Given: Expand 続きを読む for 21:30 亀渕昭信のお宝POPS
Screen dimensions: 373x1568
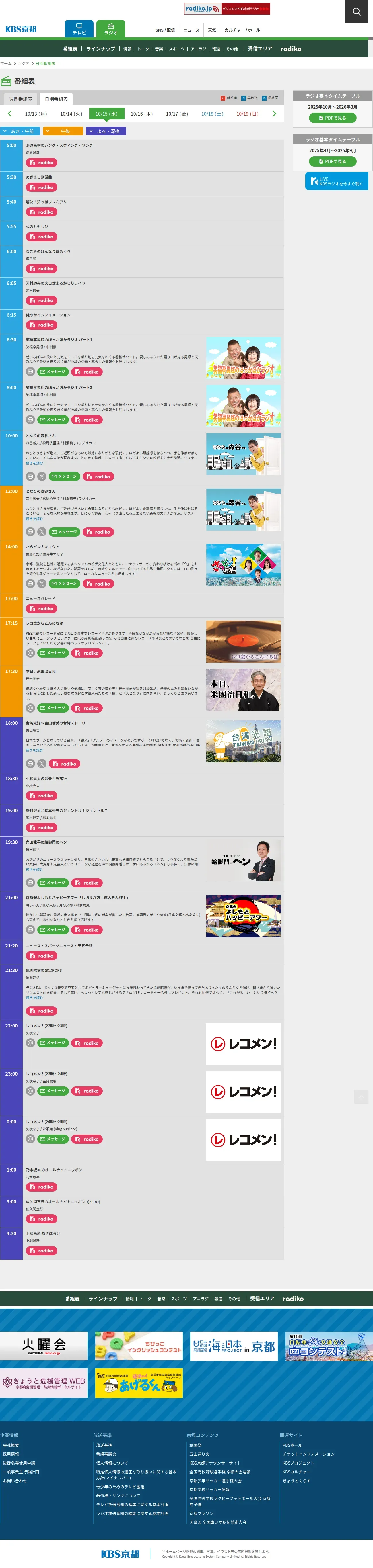Looking at the screenshot, I should click(34, 998).
